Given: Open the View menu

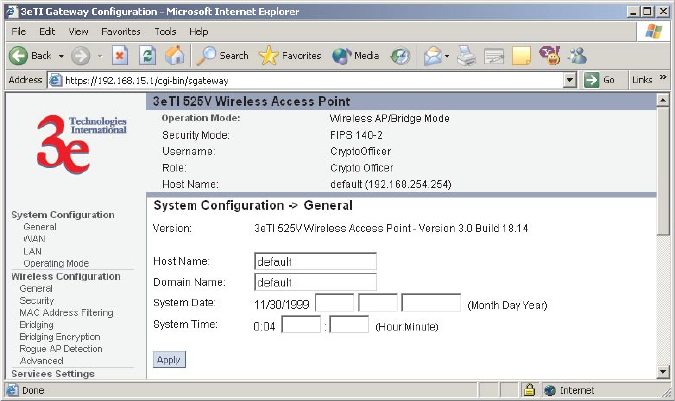Looking at the screenshot, I should 78,31.
